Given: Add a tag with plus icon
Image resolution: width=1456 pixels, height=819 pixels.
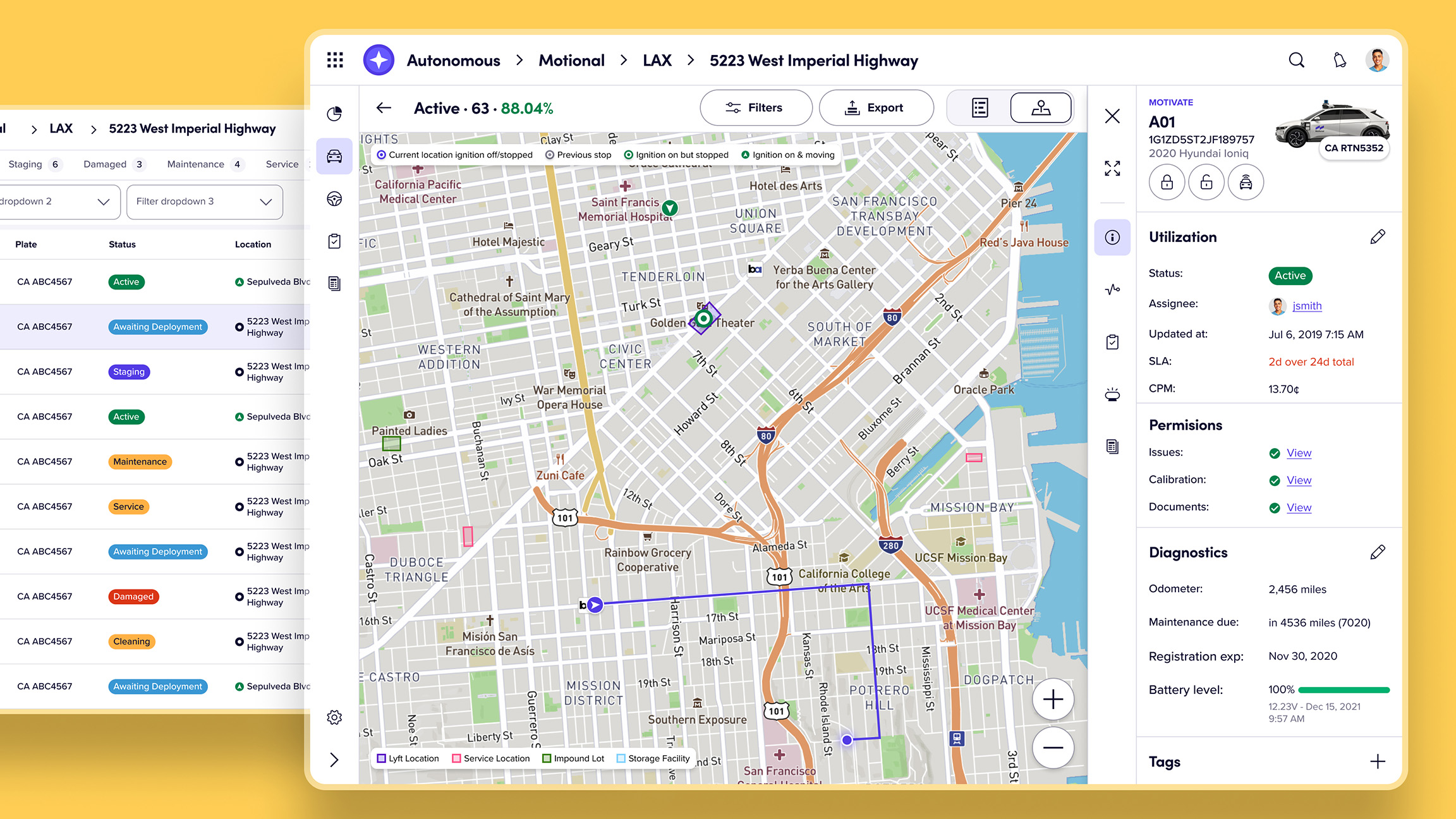Looking at the screenshot, I should pos(1378,761).
